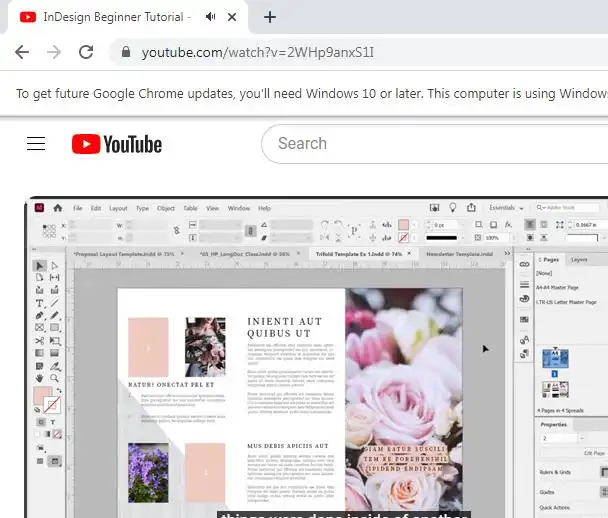Toggle the screen mode button in toolbox
608x518 pixels.
point(55,461)
